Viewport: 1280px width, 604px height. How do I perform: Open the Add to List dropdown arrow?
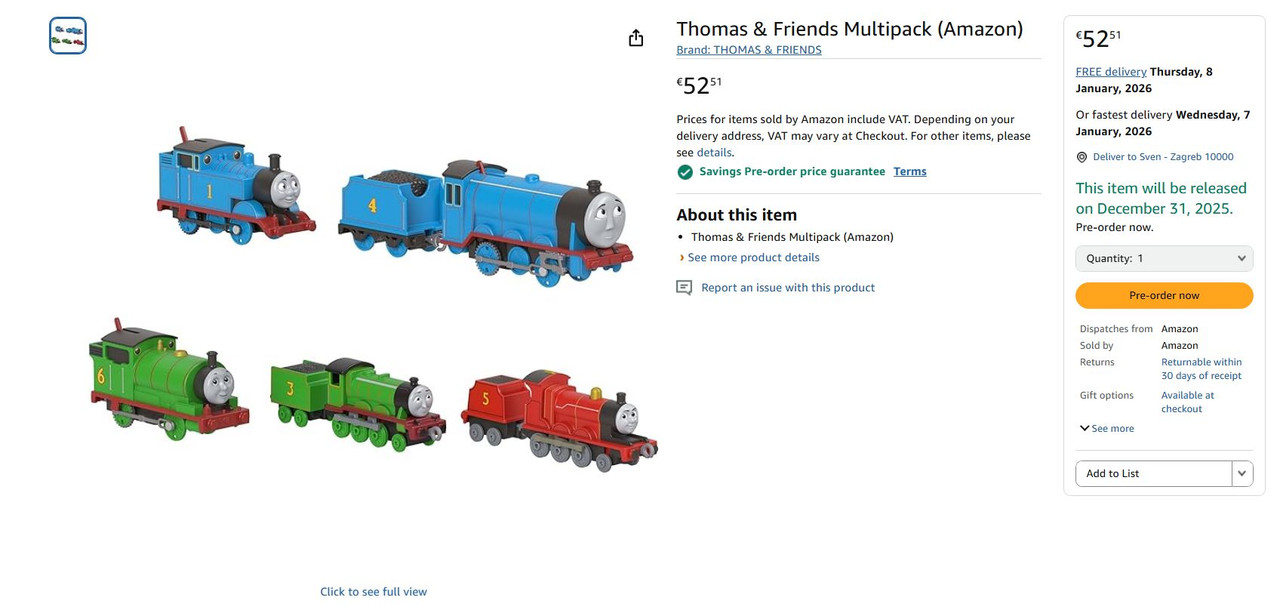tap(1242, 474)
